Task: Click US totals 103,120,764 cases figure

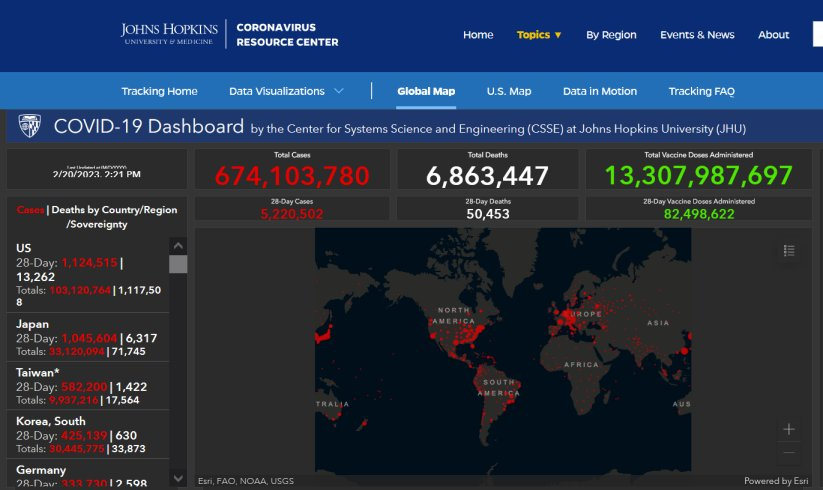Action: click(80, 290)
